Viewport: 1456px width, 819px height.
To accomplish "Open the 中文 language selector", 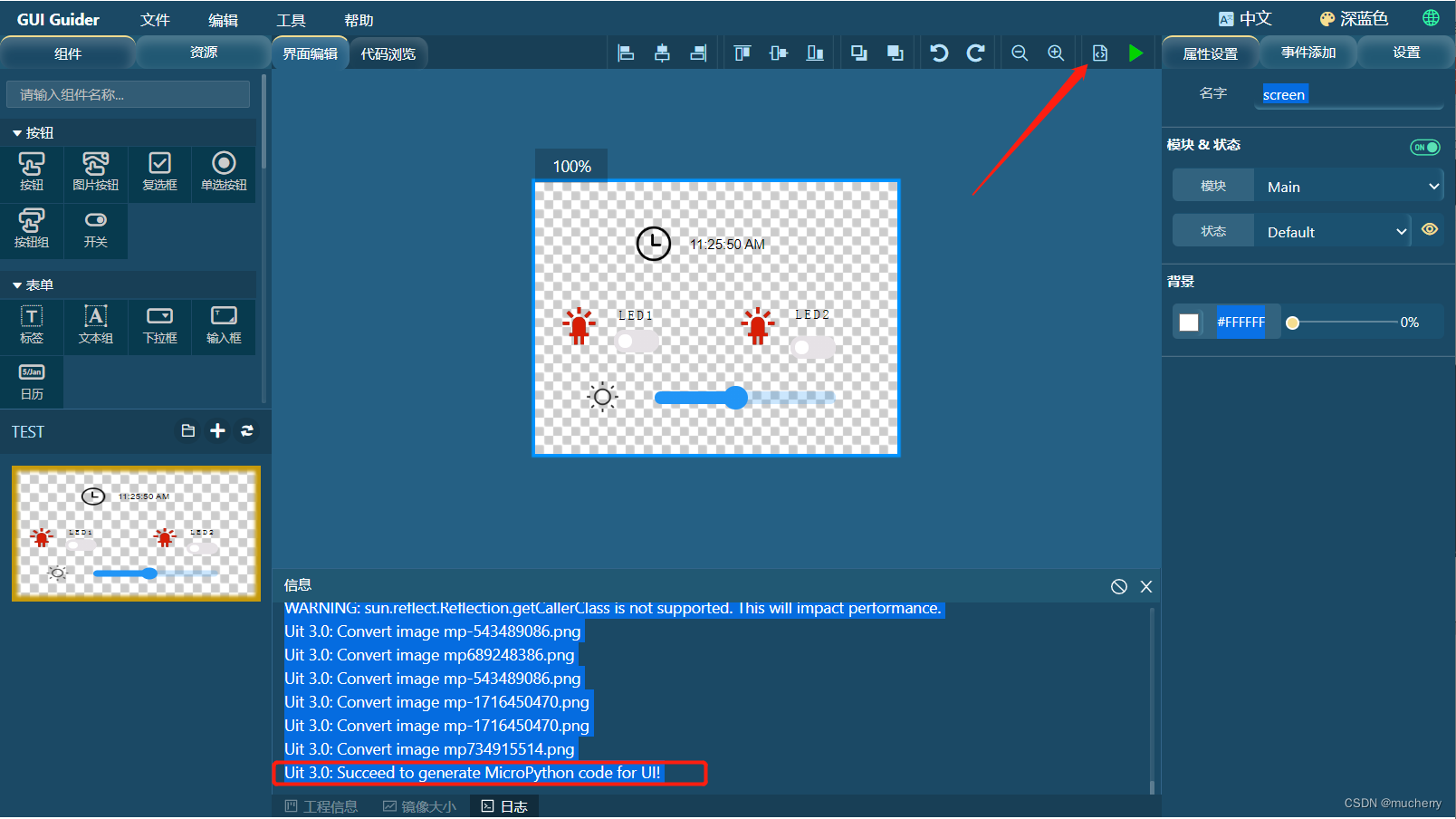I will (x=1246, y=18).
